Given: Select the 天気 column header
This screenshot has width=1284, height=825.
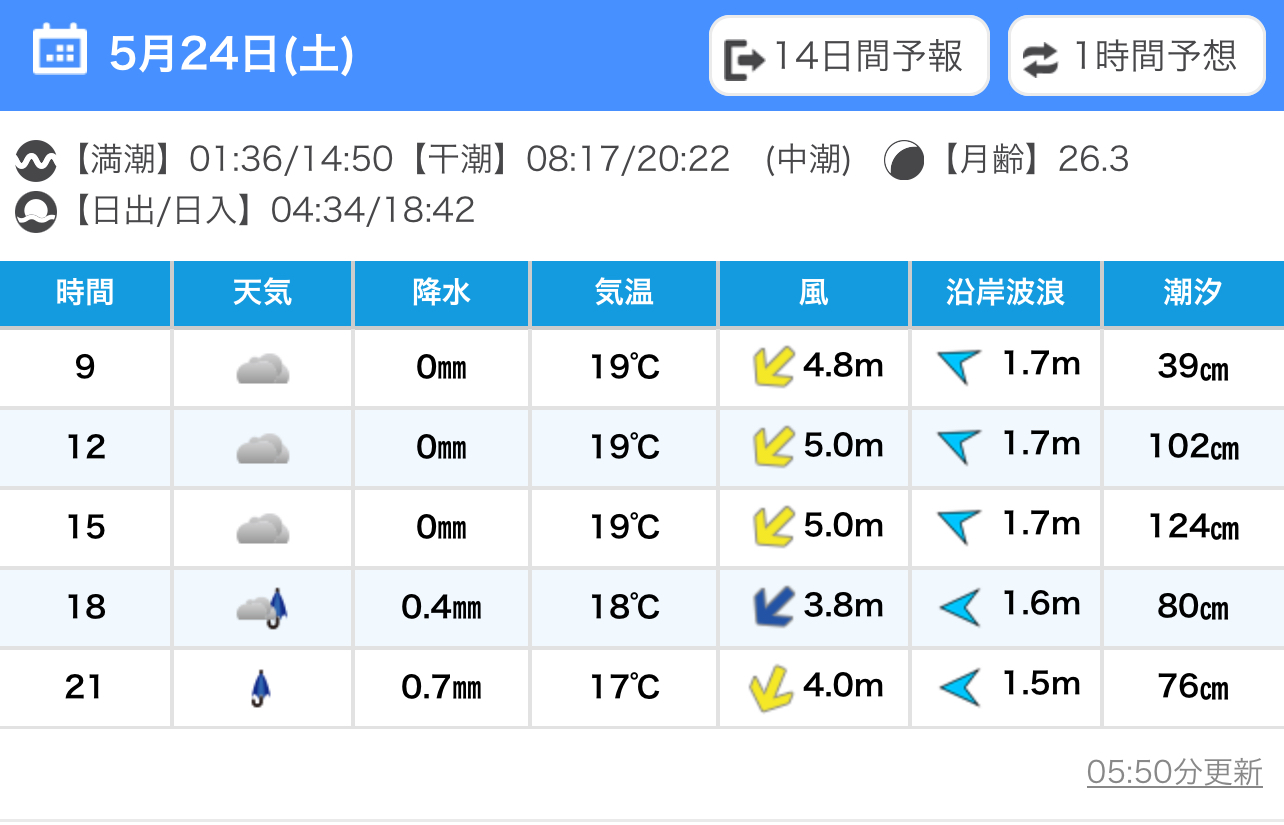Looking at the screenshot, I should [x=262, y=293].
